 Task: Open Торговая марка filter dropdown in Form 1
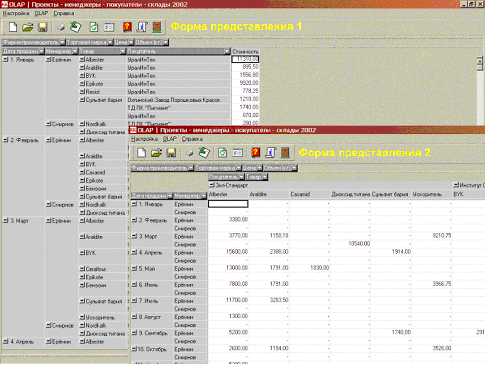110,42
